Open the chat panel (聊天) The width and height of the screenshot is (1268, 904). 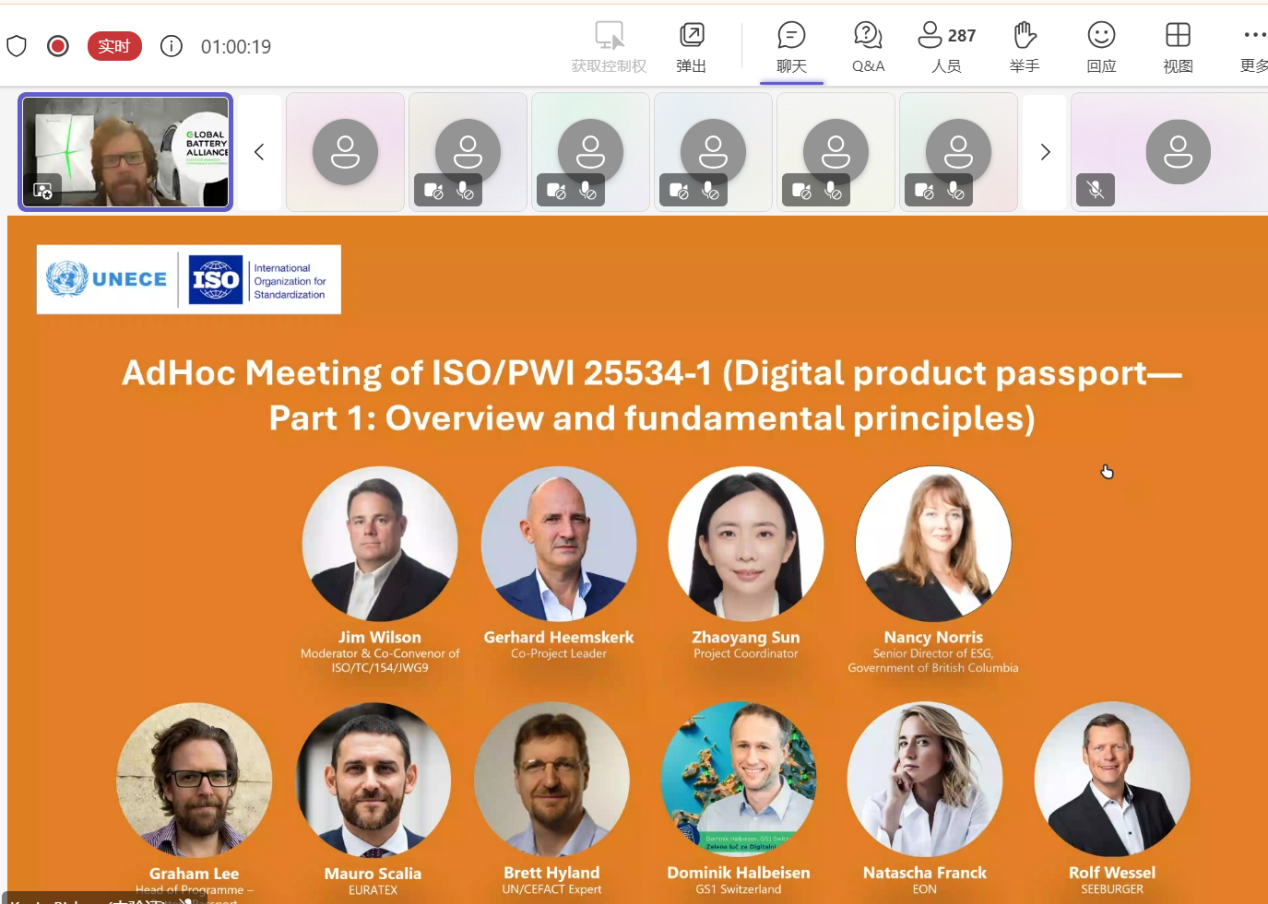point(791,47)
